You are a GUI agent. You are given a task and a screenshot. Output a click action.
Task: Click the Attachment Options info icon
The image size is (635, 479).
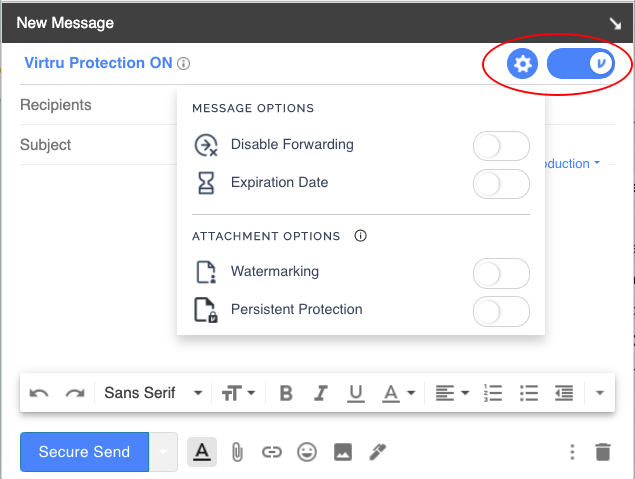pos(360,236)
